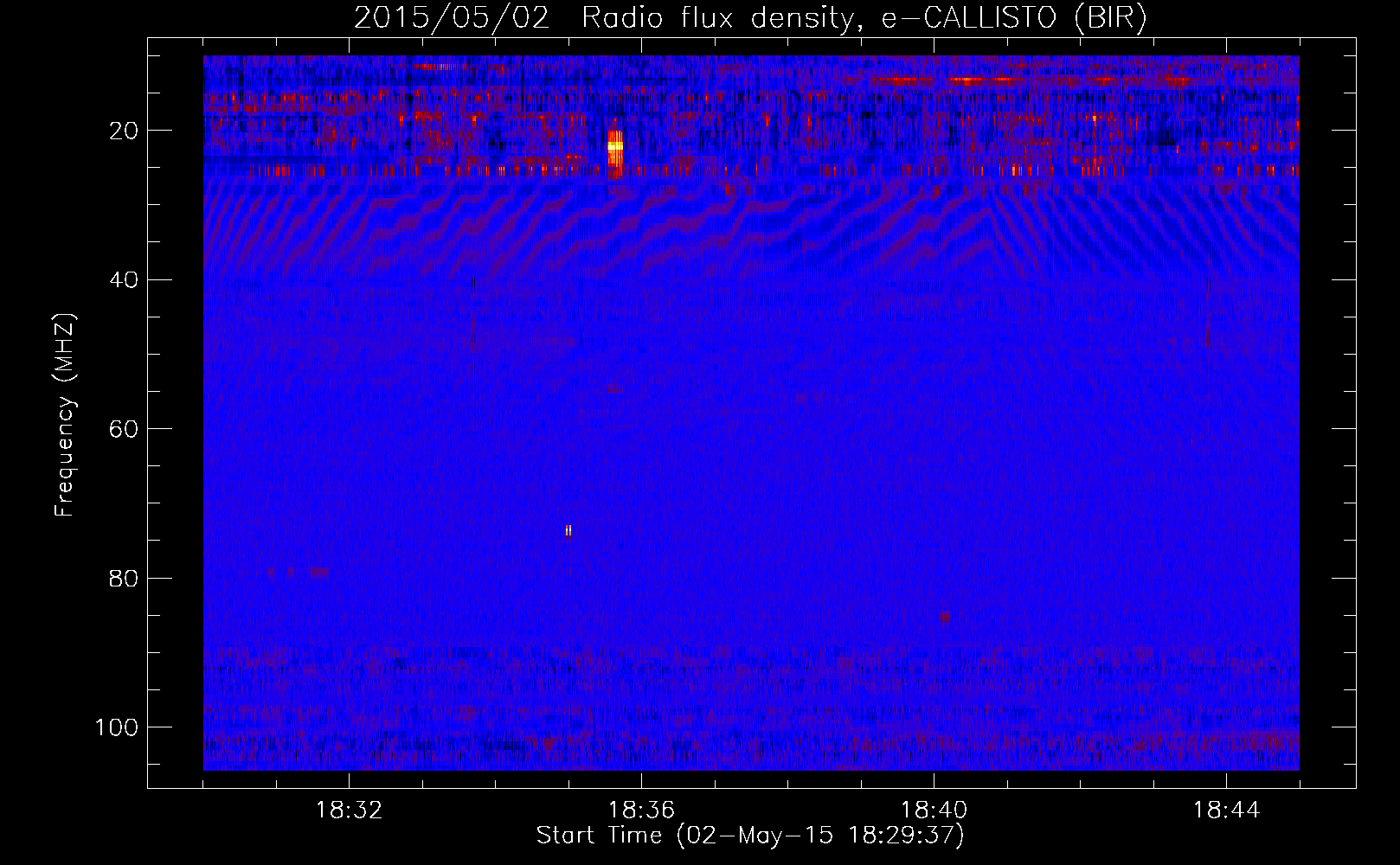The width and height of the screenshot is (1400, 865).
Task: Click the 40 MHz frequency tick label
Action: pos(124,280)
